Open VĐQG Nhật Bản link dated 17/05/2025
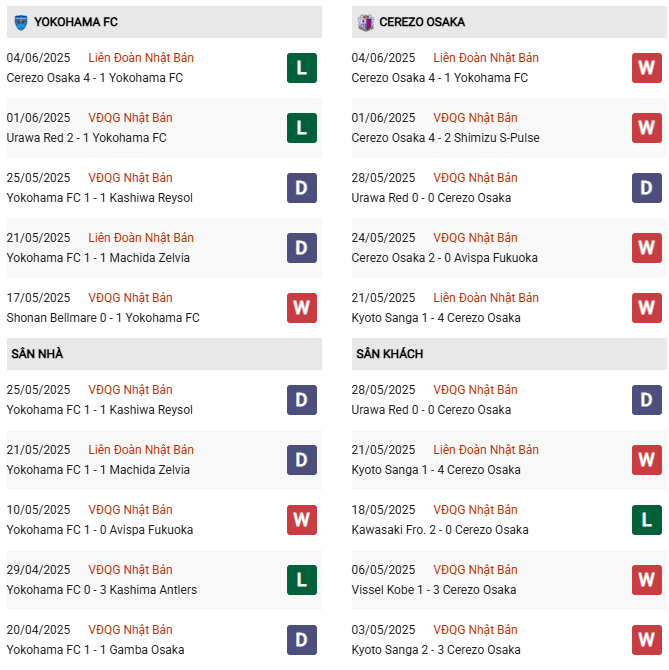The height and width of the screenshot is (670, 669). [130, 297]
